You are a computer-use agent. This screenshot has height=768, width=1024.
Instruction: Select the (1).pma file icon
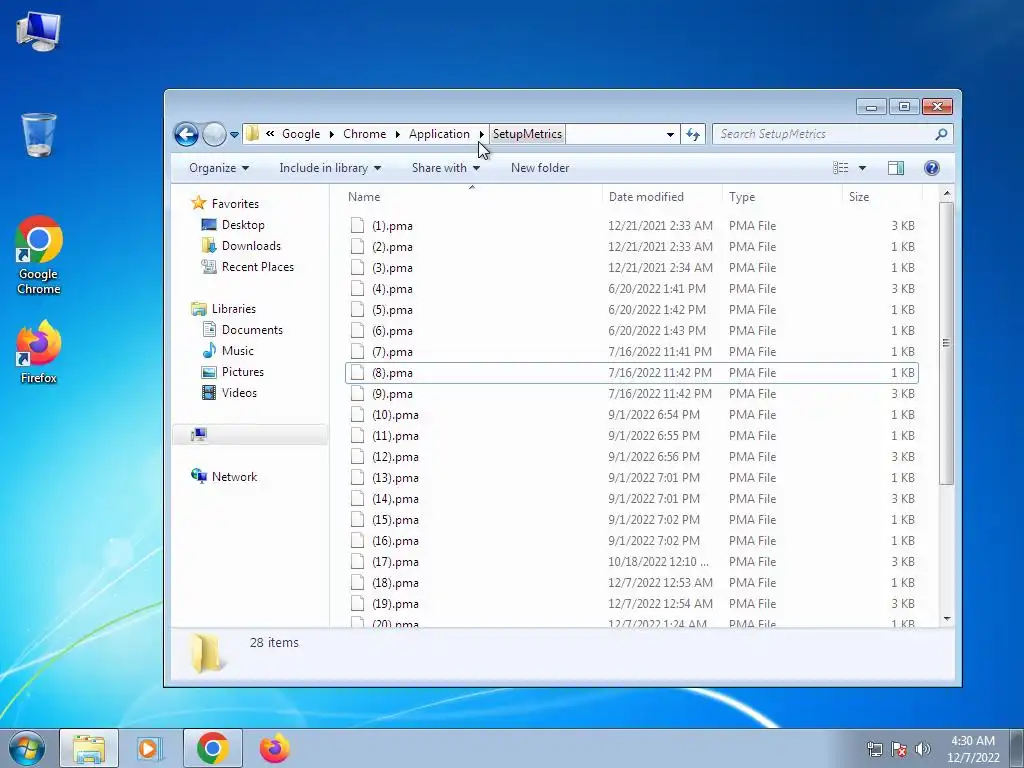[357, 225]
